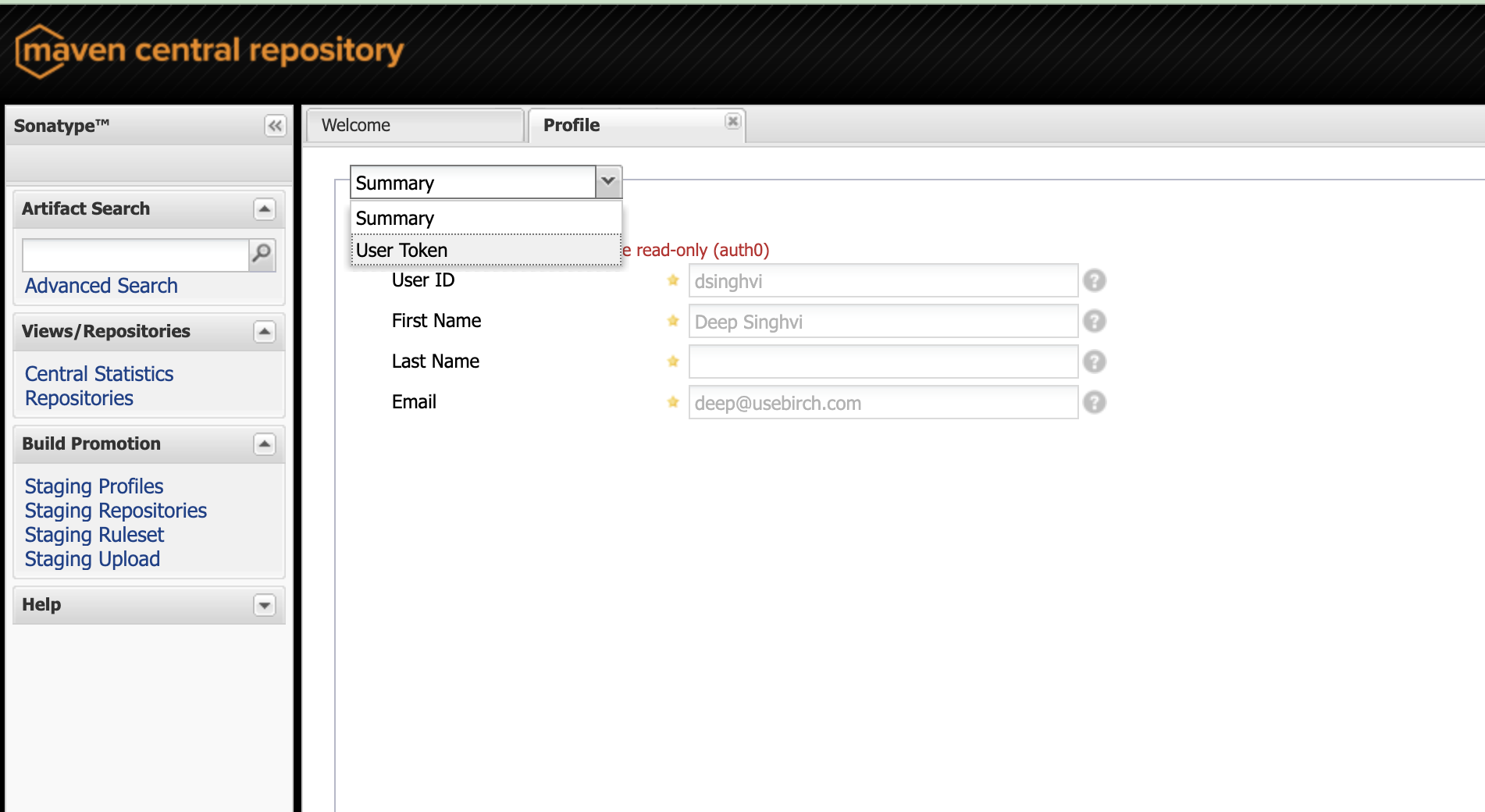Click the User ID label
Screen dimensions: 1485x812
point(423,280)
